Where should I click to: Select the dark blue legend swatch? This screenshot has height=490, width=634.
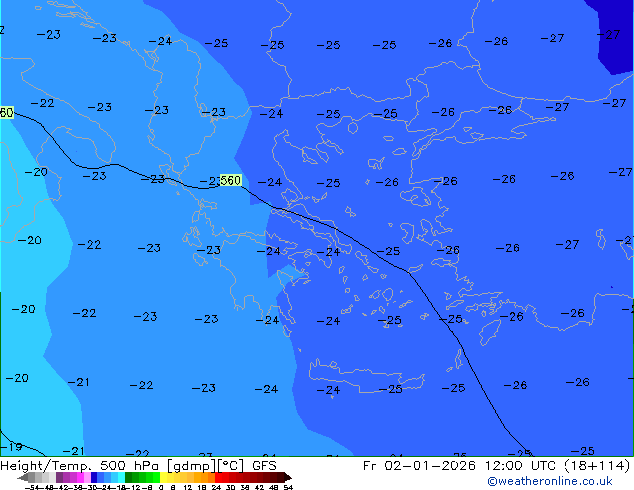(94, 477)
